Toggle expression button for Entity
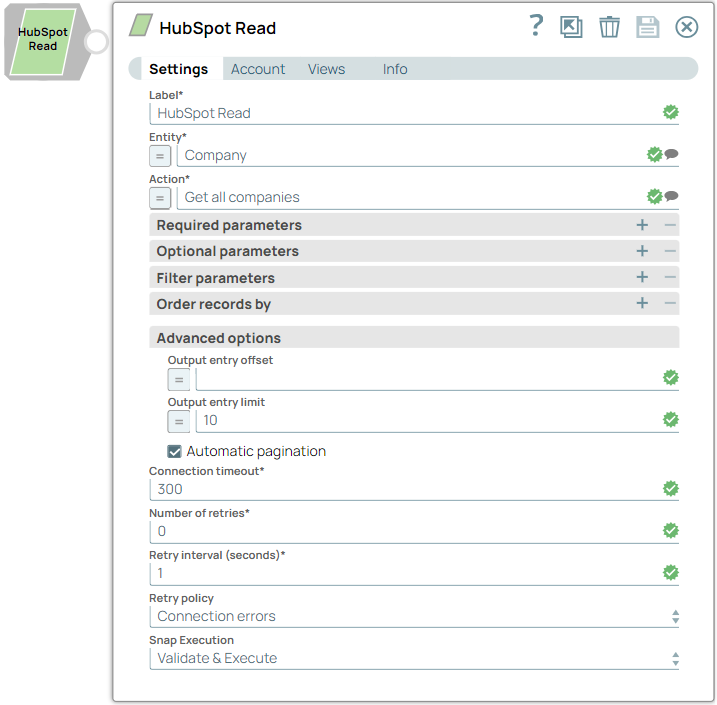717x705 pixels. pos(160,156)
